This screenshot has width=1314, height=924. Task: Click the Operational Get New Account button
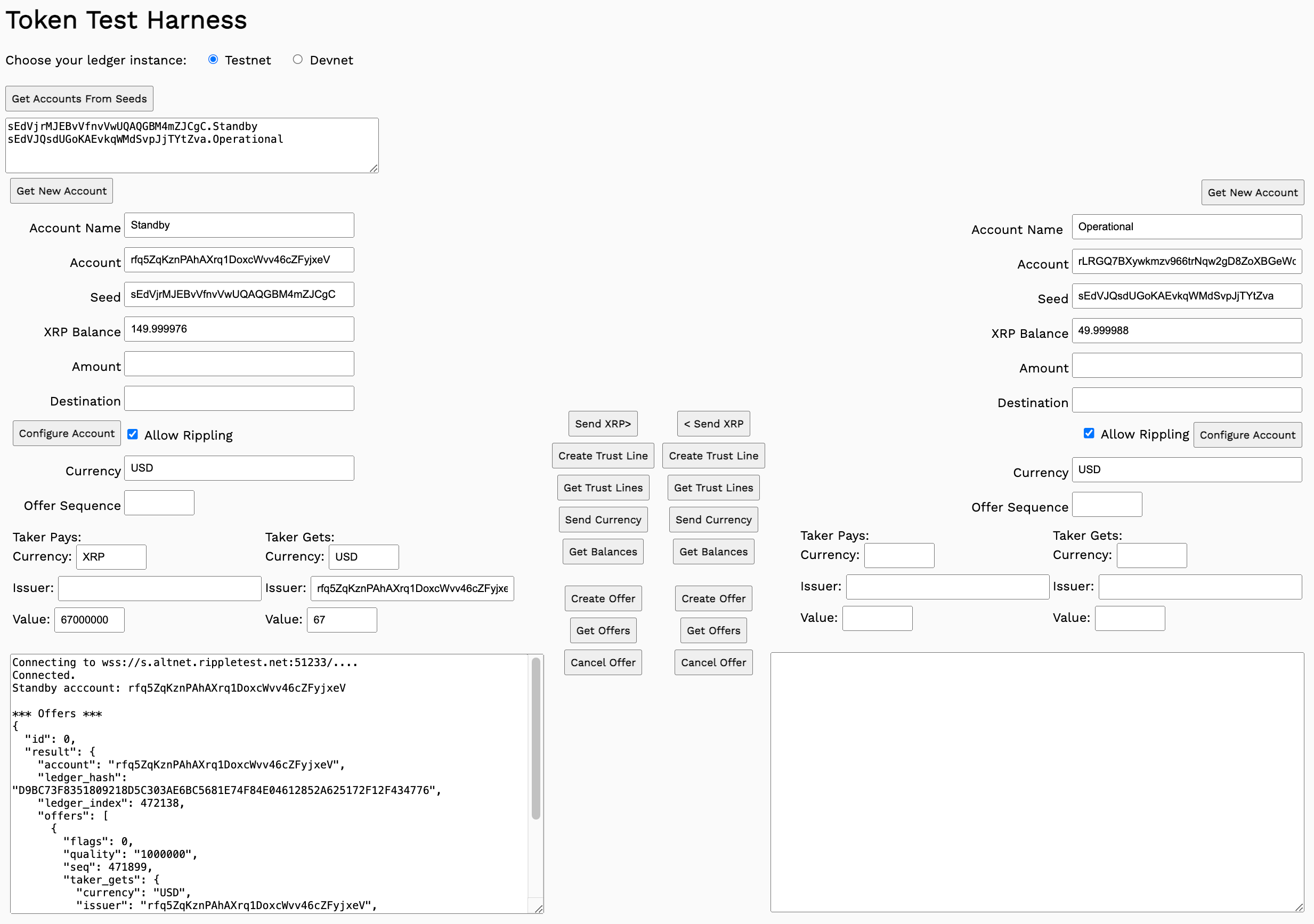(x=1252, y=192)
